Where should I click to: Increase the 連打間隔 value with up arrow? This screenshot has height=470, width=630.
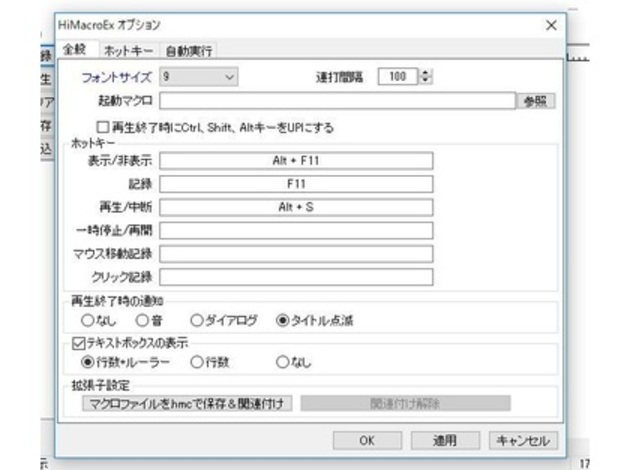coord(426,73)
